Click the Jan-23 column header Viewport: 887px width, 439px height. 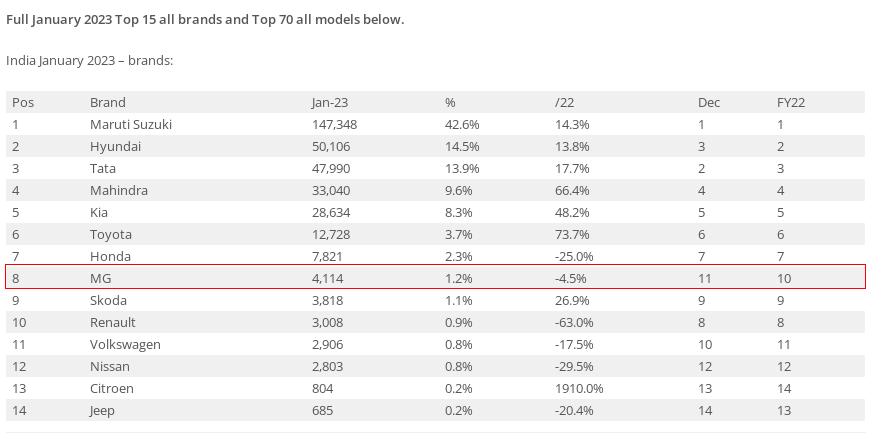[x=329, y=102]
